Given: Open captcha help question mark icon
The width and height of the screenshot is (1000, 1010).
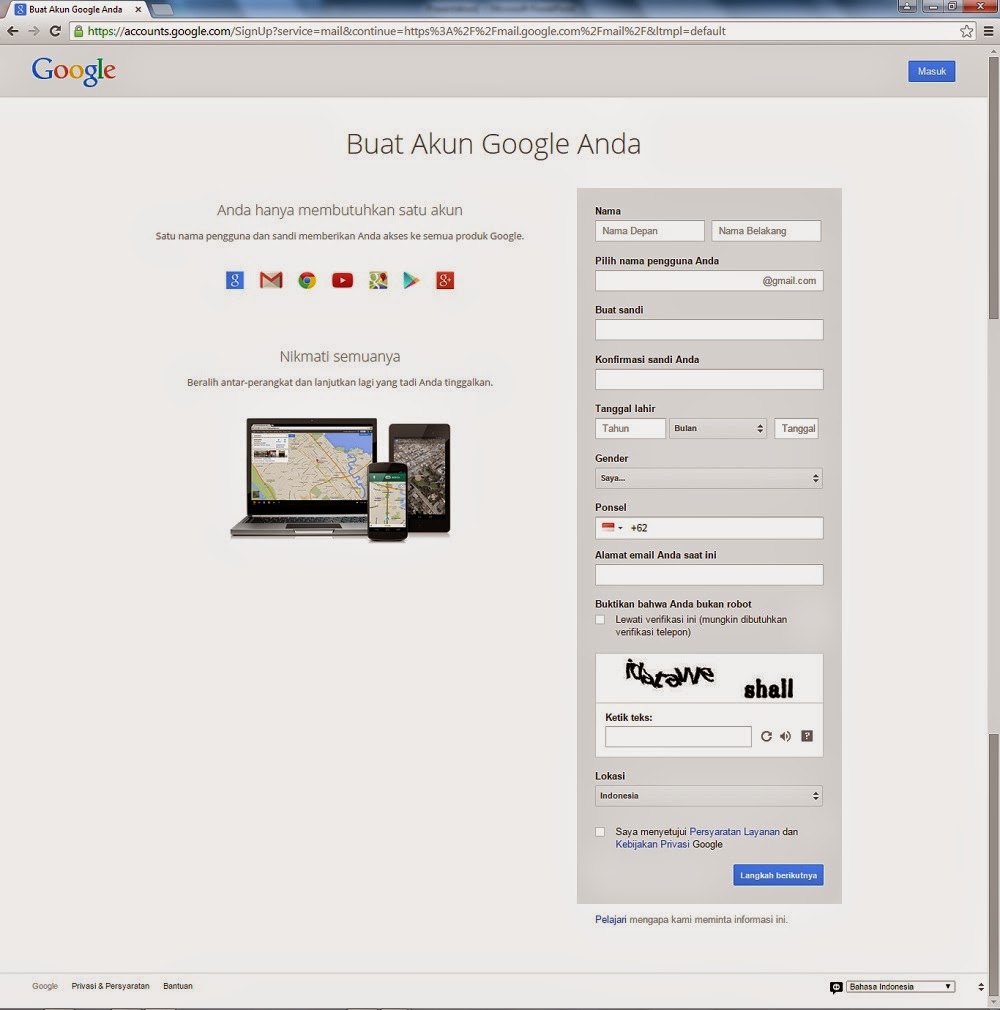Looking at the screenshot, I should pyautogui.click(x=807, y=736).
